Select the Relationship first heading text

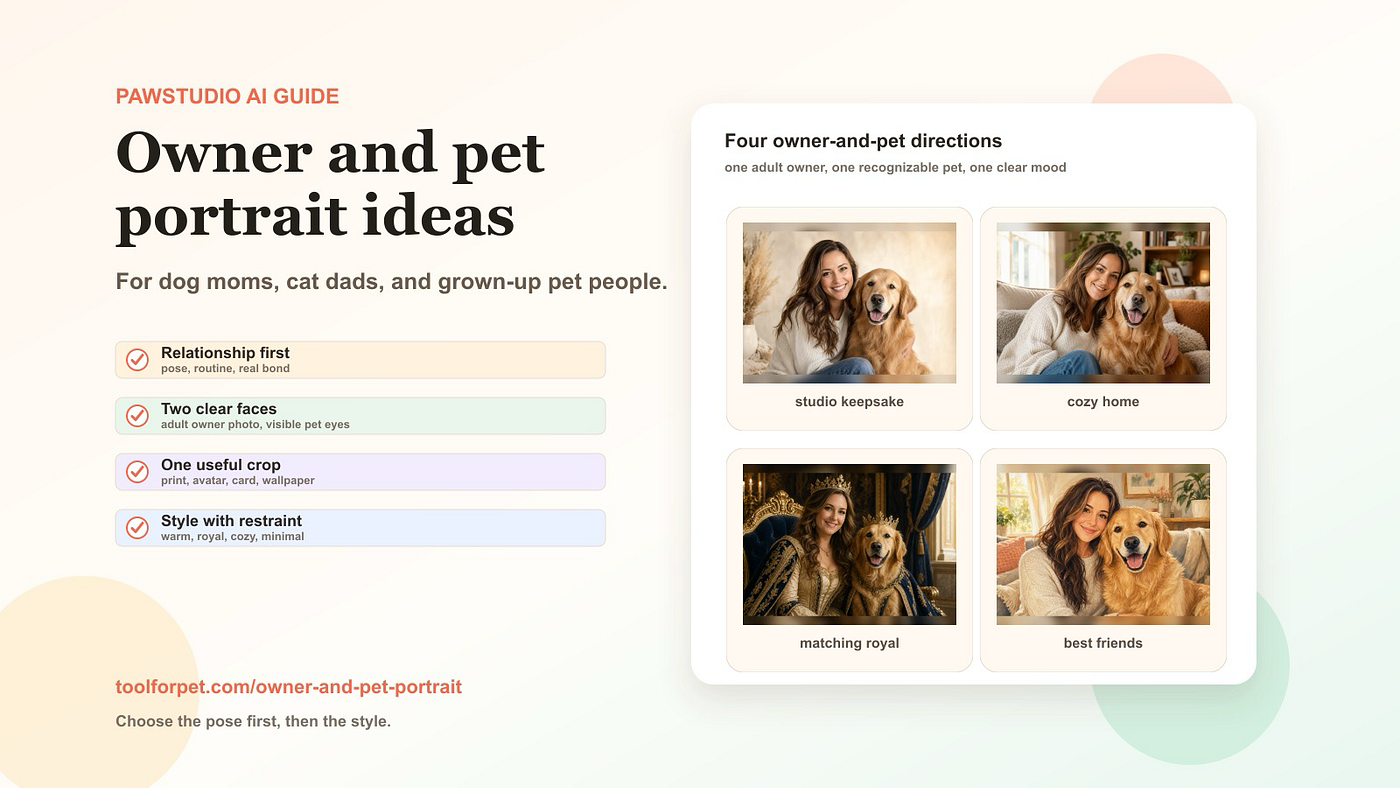point(225,353)
